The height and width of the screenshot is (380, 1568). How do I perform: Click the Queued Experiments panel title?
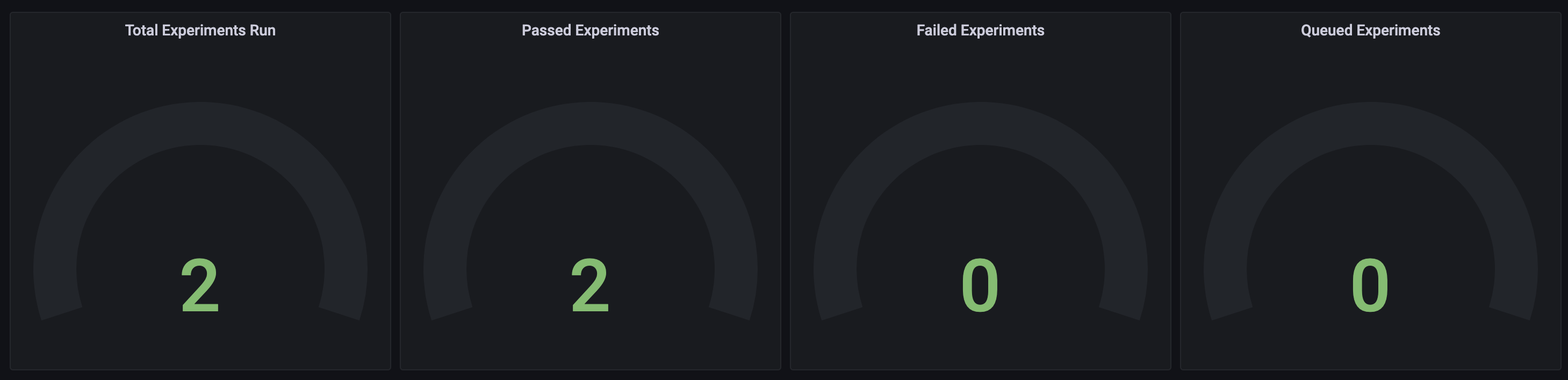click(1370, 31)
